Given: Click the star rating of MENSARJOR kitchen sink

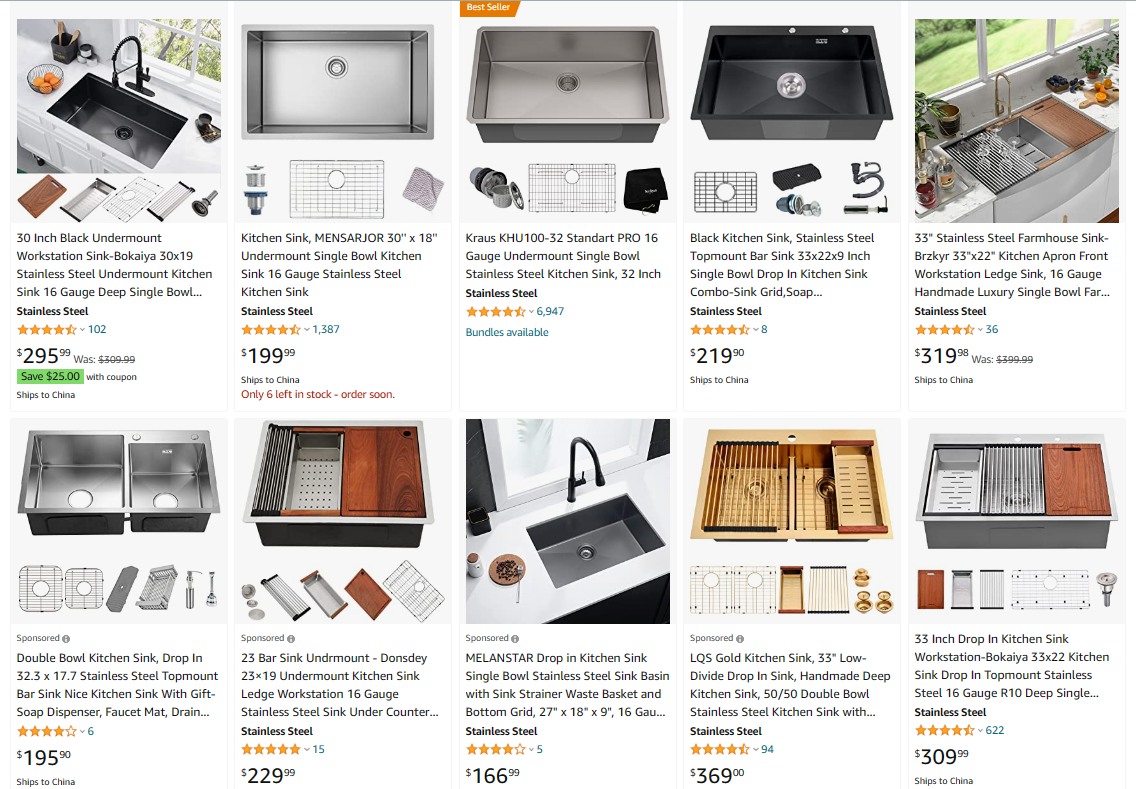Looking at the screenshot, I should pyautogui.click(x=271, y=330).
